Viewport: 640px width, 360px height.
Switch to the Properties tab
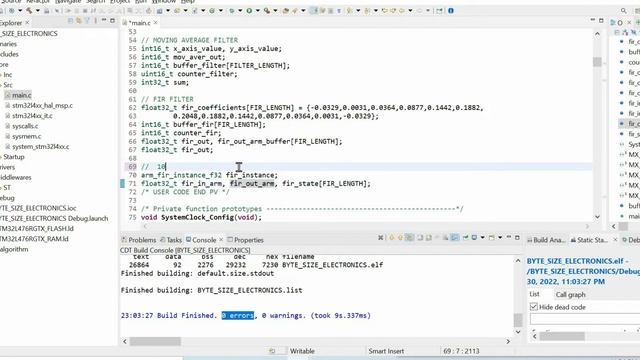[245, 240]
